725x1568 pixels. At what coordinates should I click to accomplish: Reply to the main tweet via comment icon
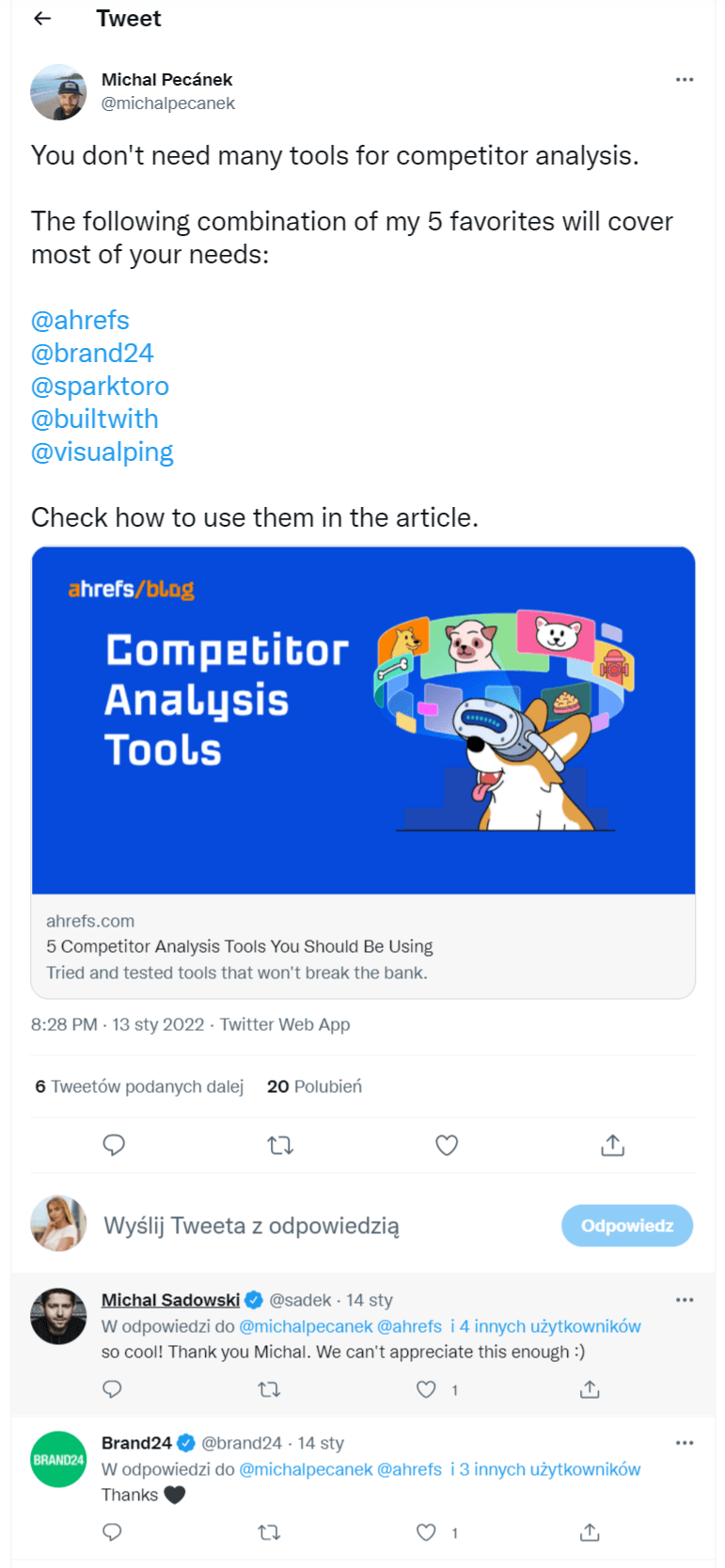pos(114,1145)
